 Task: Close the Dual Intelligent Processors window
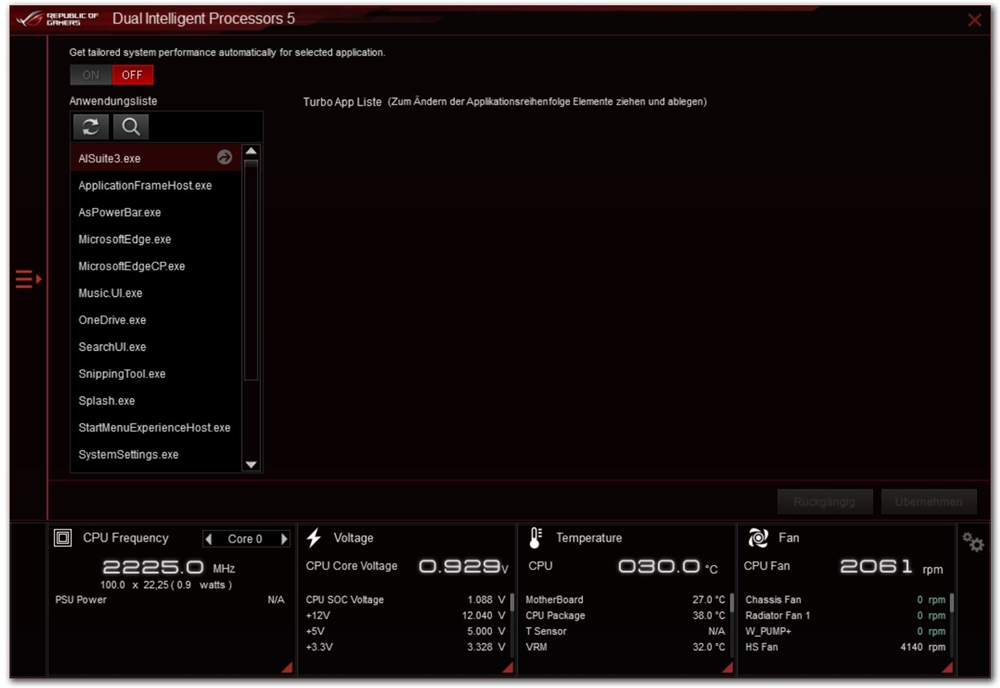click(974, 20)
